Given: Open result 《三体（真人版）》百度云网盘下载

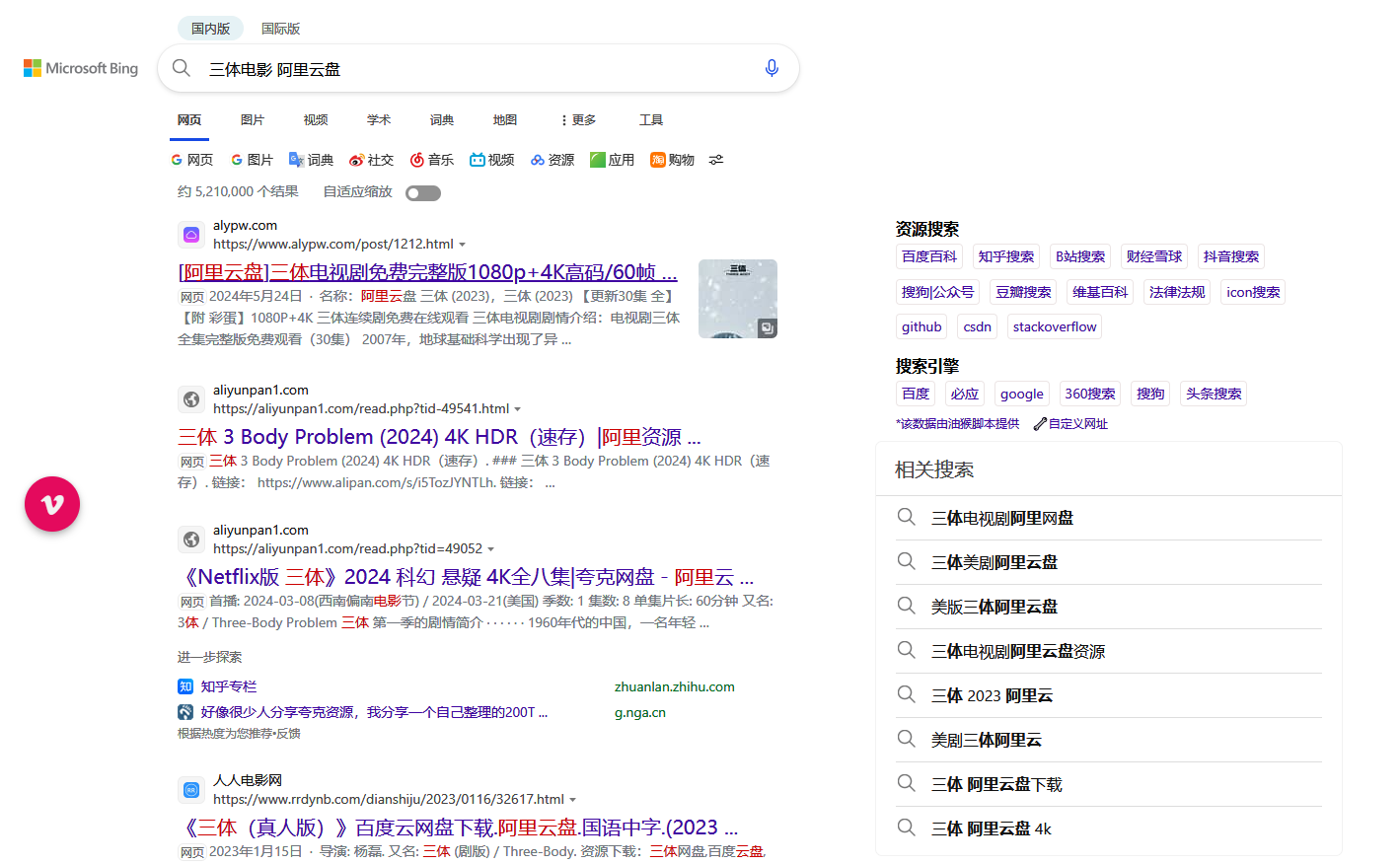Looking at the screenshot, I should click(x=458, y=828).
